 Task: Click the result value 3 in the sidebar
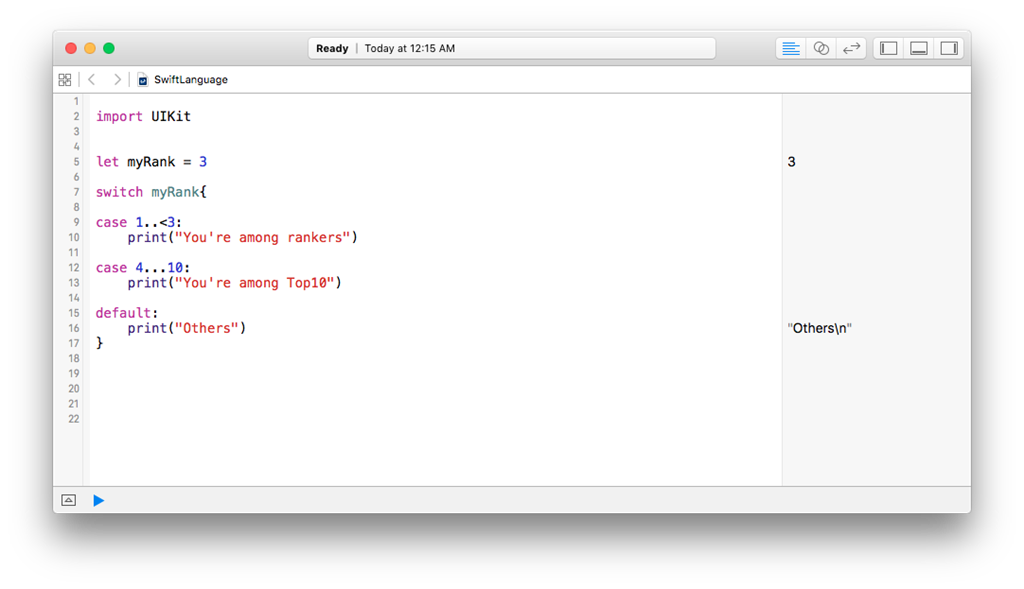792,161
